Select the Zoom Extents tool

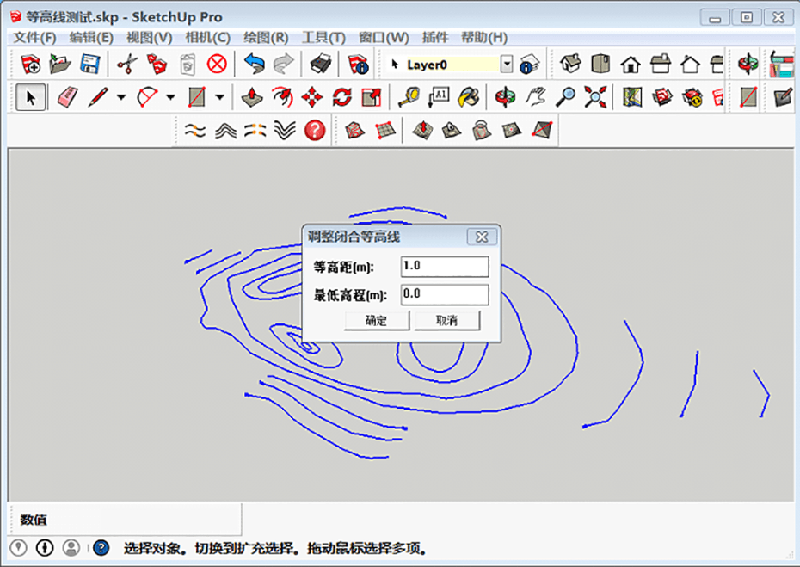(x=596, y=97)
